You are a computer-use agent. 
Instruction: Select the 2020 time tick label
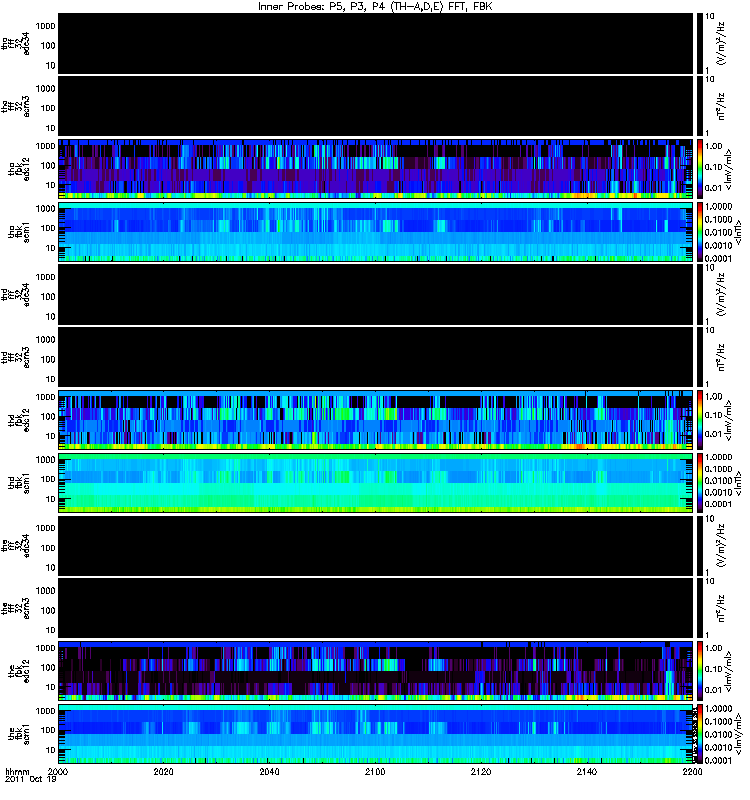164,772
